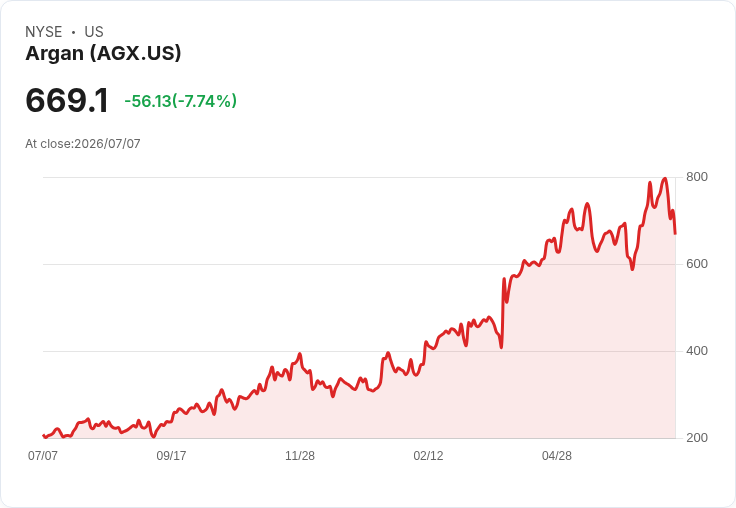The width and height of the screenshot is (736, 508).
Task: Select the 09/17 date on the x-axis
Action: click(x=171, y=455)
